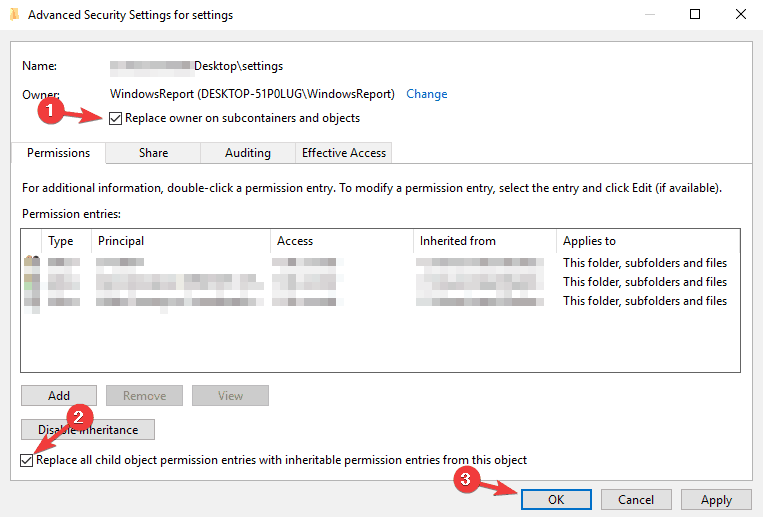The width and height of the screenshot is (763, 517).
Task: Click the Access column header
Action: tap(342, 241)
